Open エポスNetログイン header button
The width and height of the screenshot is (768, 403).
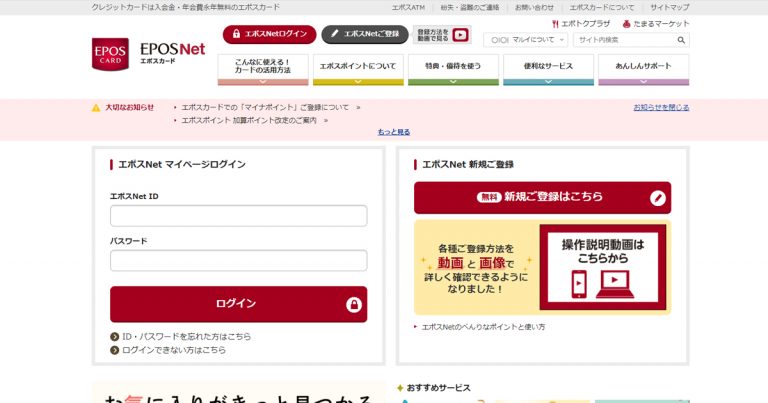(x=269, y=34)
